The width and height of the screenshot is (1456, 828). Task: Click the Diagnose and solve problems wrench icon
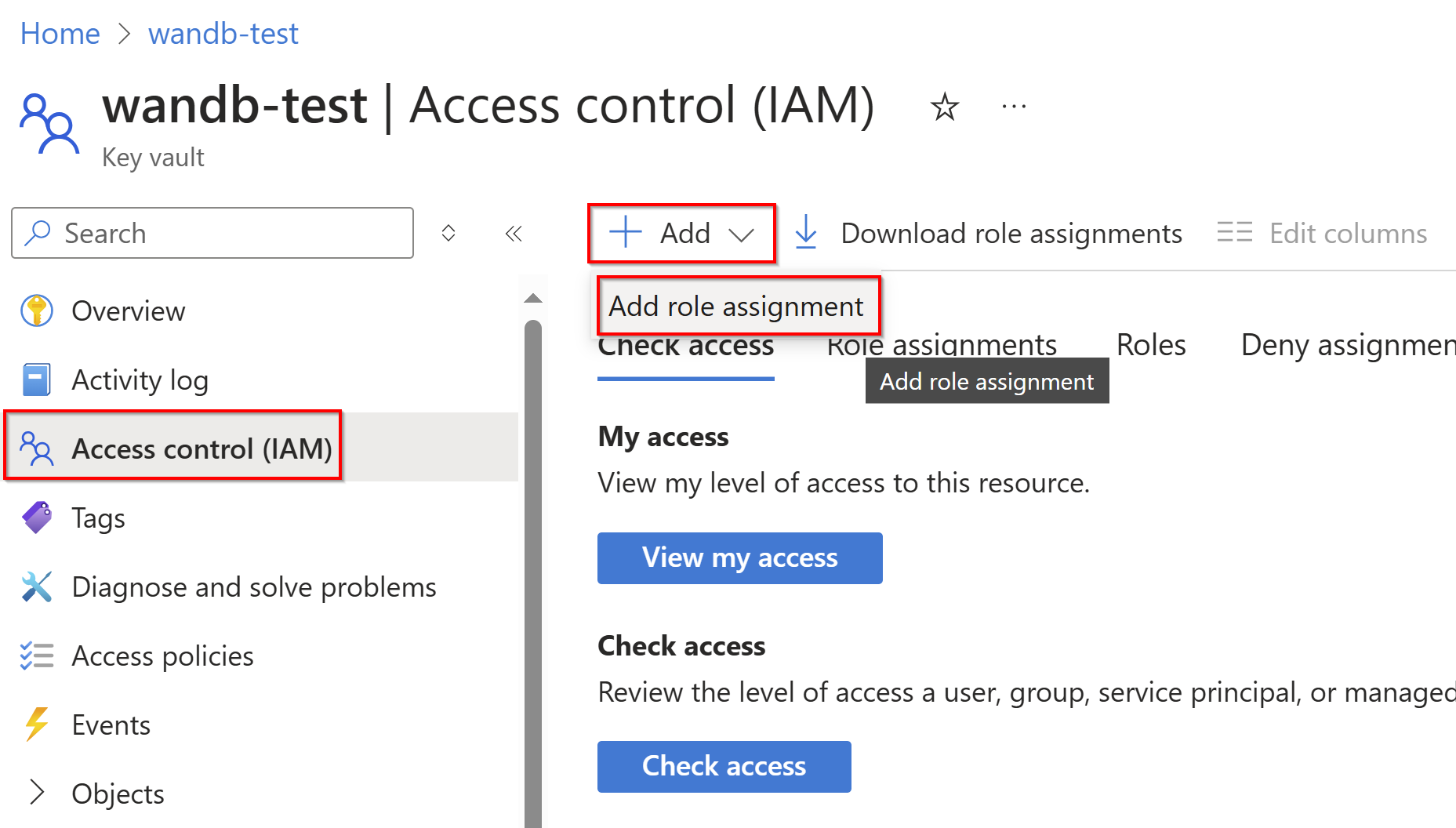pyautogui.click(x=37, y=586)
